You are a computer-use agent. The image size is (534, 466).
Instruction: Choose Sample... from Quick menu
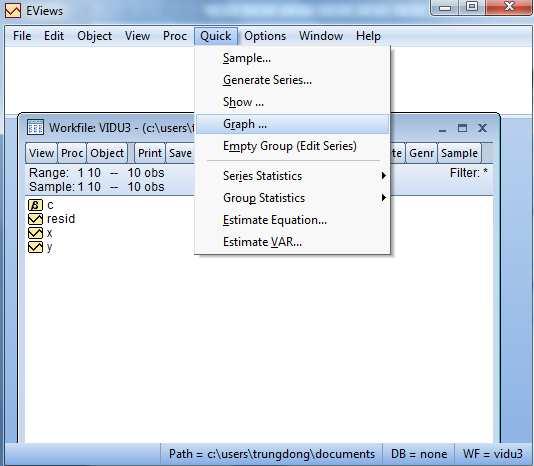point(292,58)
